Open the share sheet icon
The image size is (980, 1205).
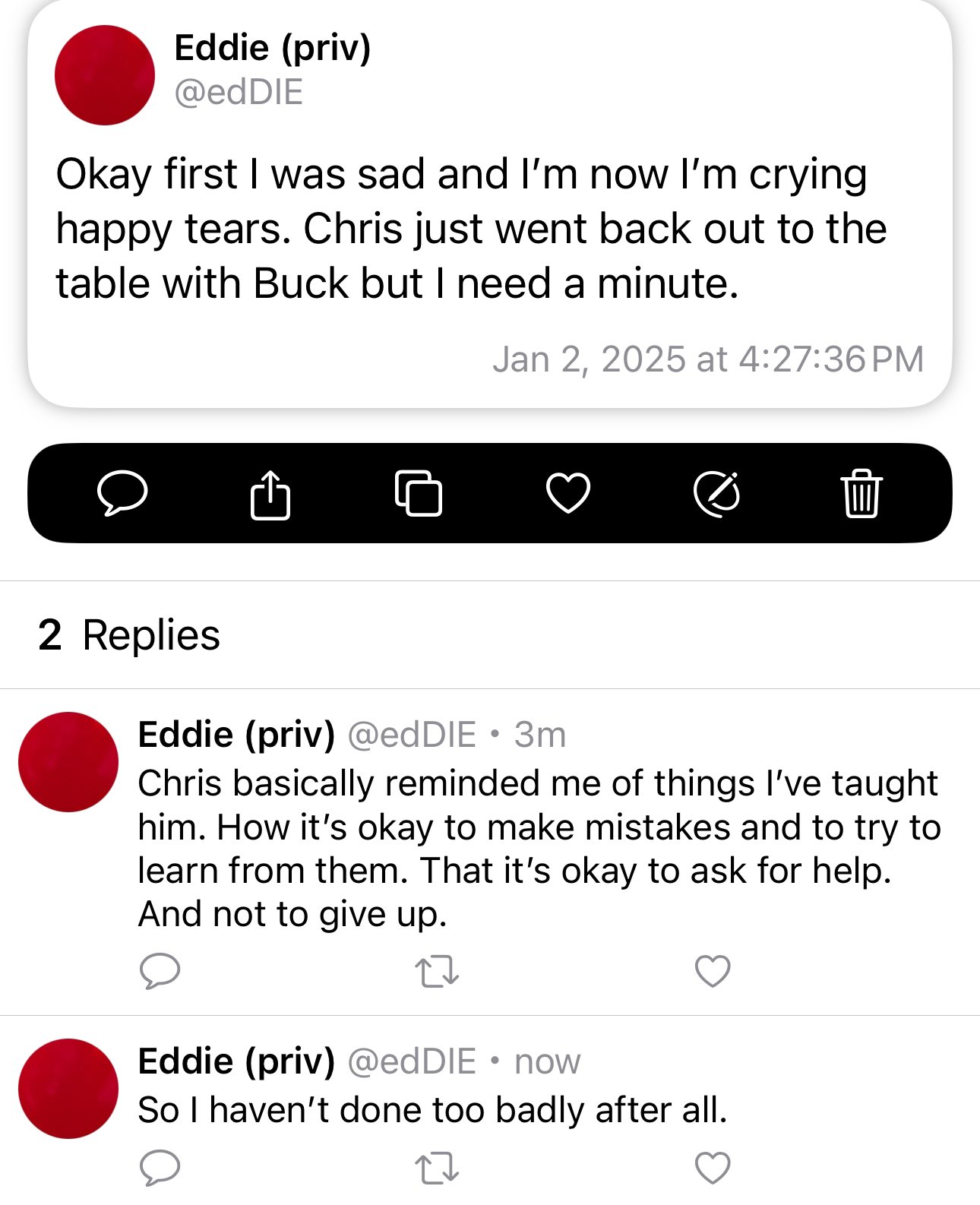coord(270,494)
